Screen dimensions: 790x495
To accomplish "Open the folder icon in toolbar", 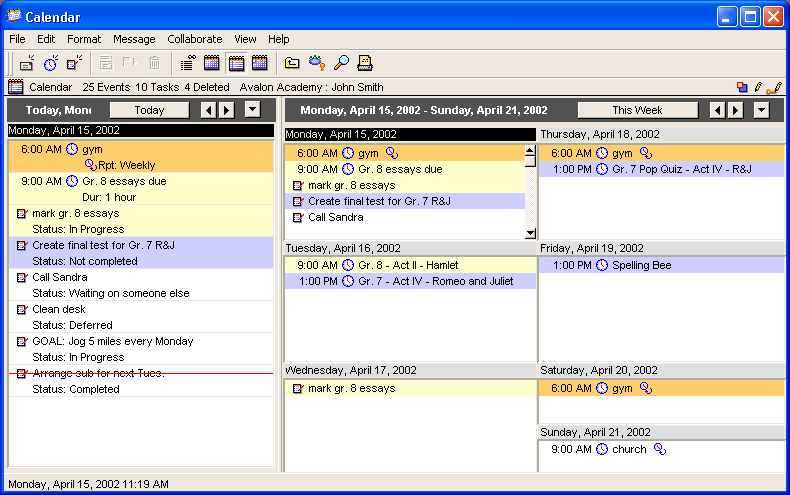I will 292,63.
